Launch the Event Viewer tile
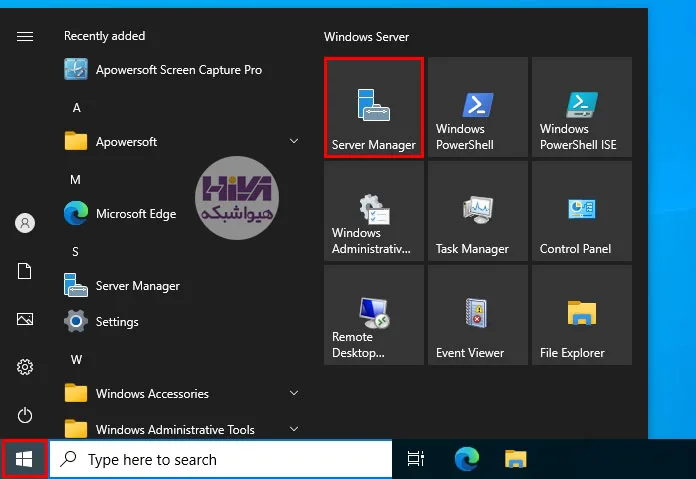Viewport: 696px width, 479px height. [478, 315]
